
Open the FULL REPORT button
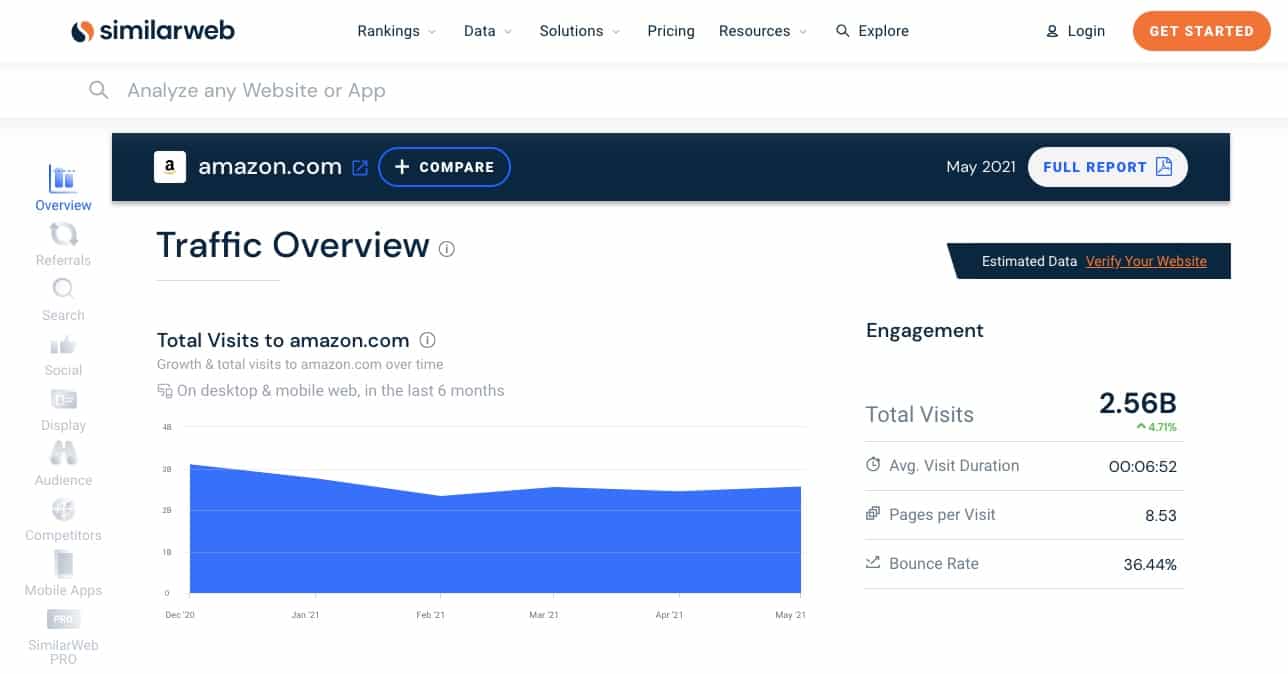(x=1107, y=167)
